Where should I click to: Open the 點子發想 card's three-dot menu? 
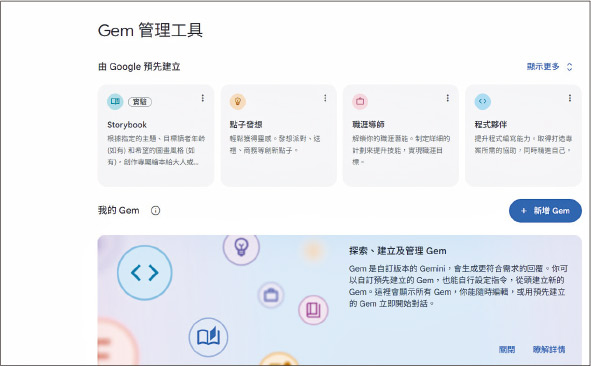tap(325, 98)
